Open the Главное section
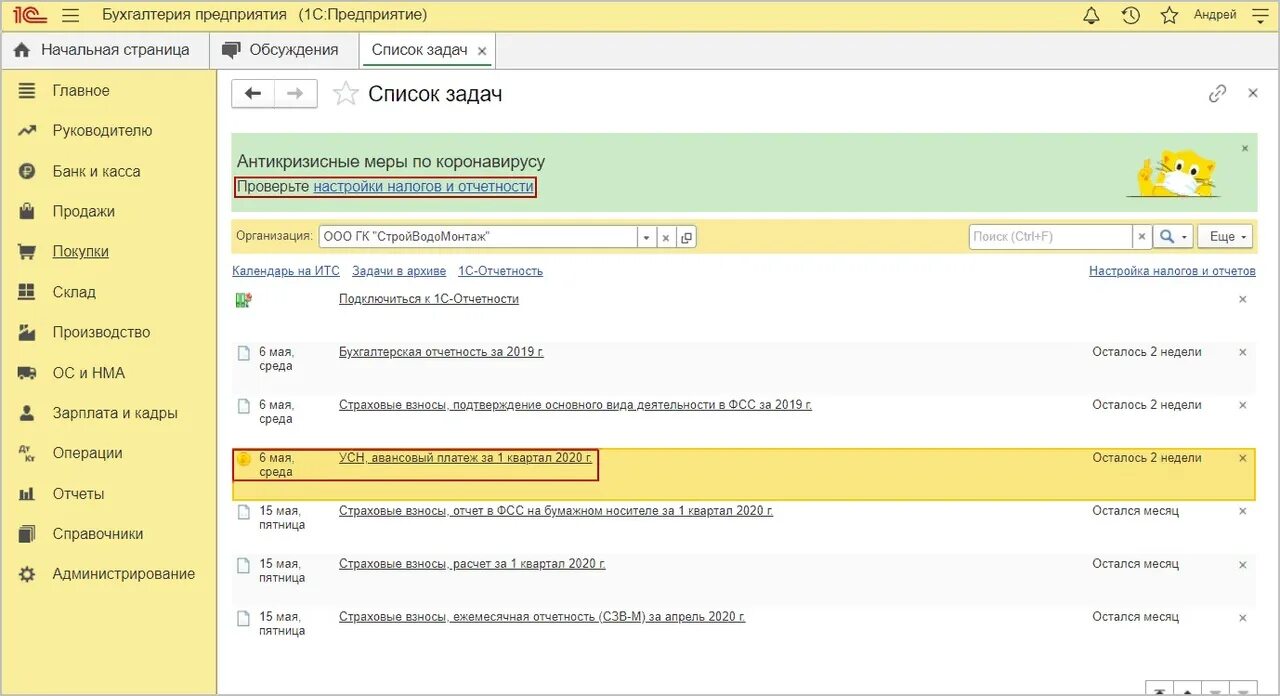 coord(81,91)
